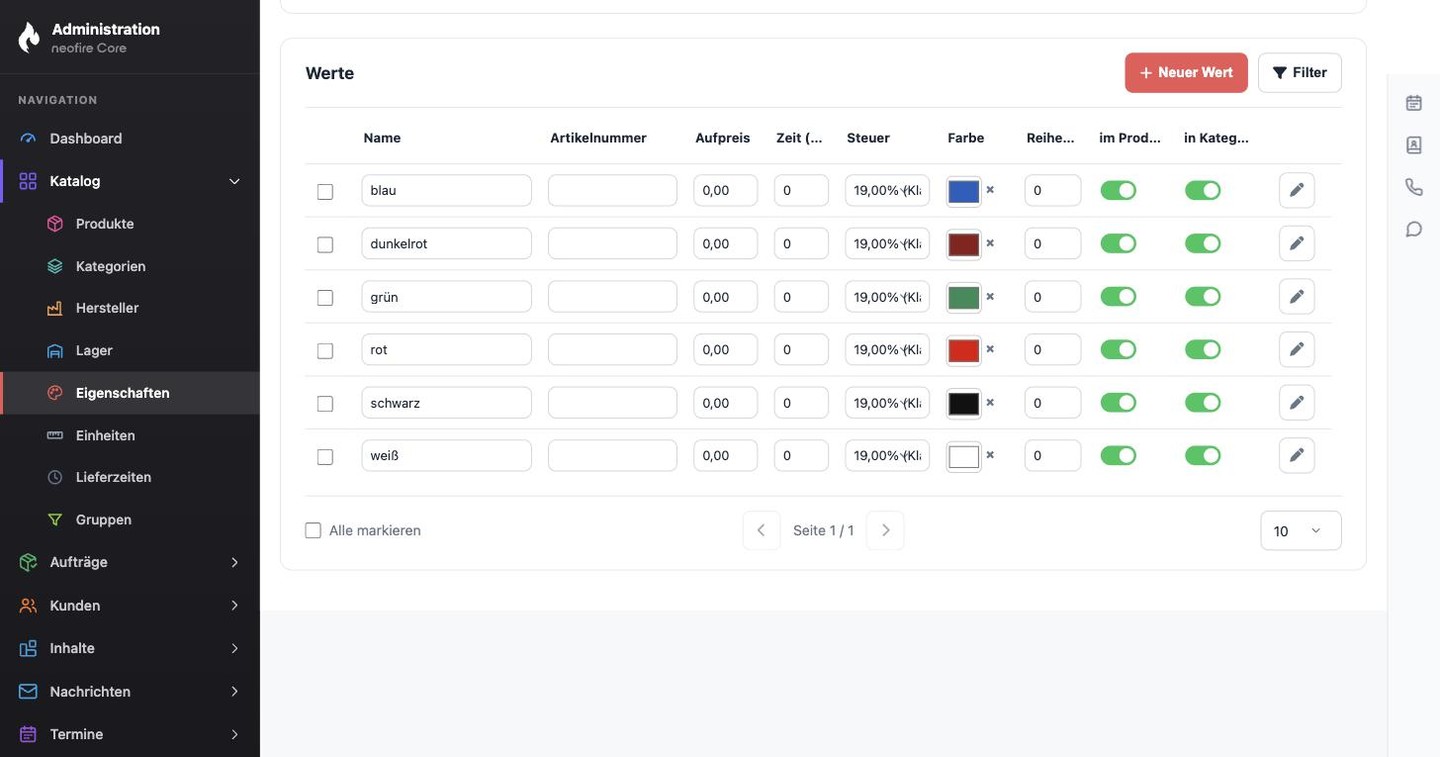The width and height of the screenshot is (1440, 757).
Task: Expand the Inhalte navigation section
Action: (x=130, y=648)
